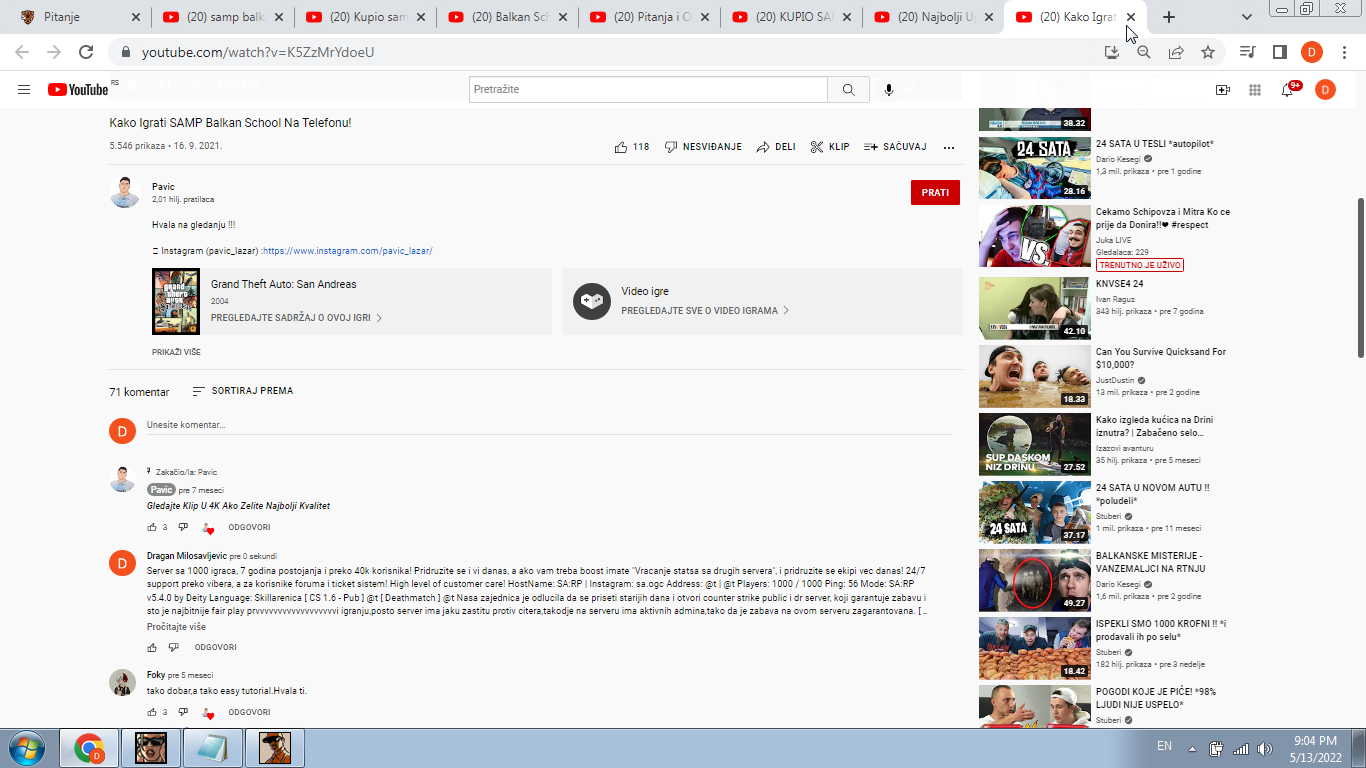Switch to the Balkan Sch tab
The width and height of the screenshot is (1366, 768).
[510, 17]
